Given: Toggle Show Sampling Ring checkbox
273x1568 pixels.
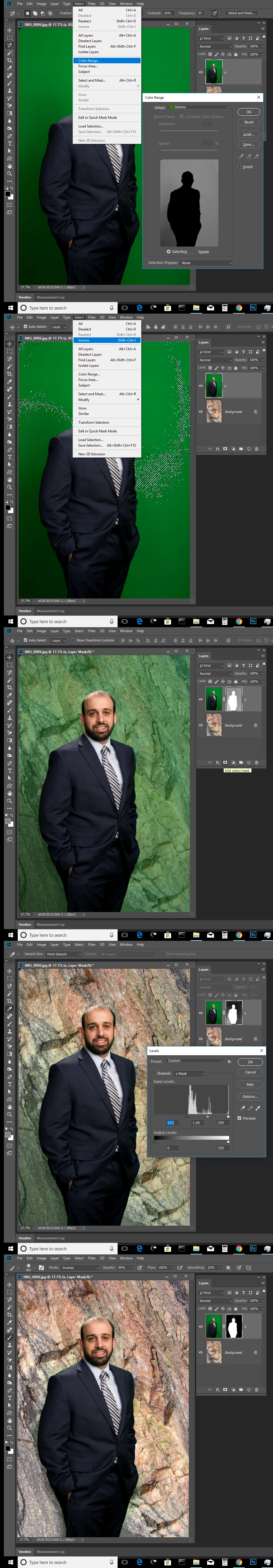Looking at the screenshot, I should (163, 954).
